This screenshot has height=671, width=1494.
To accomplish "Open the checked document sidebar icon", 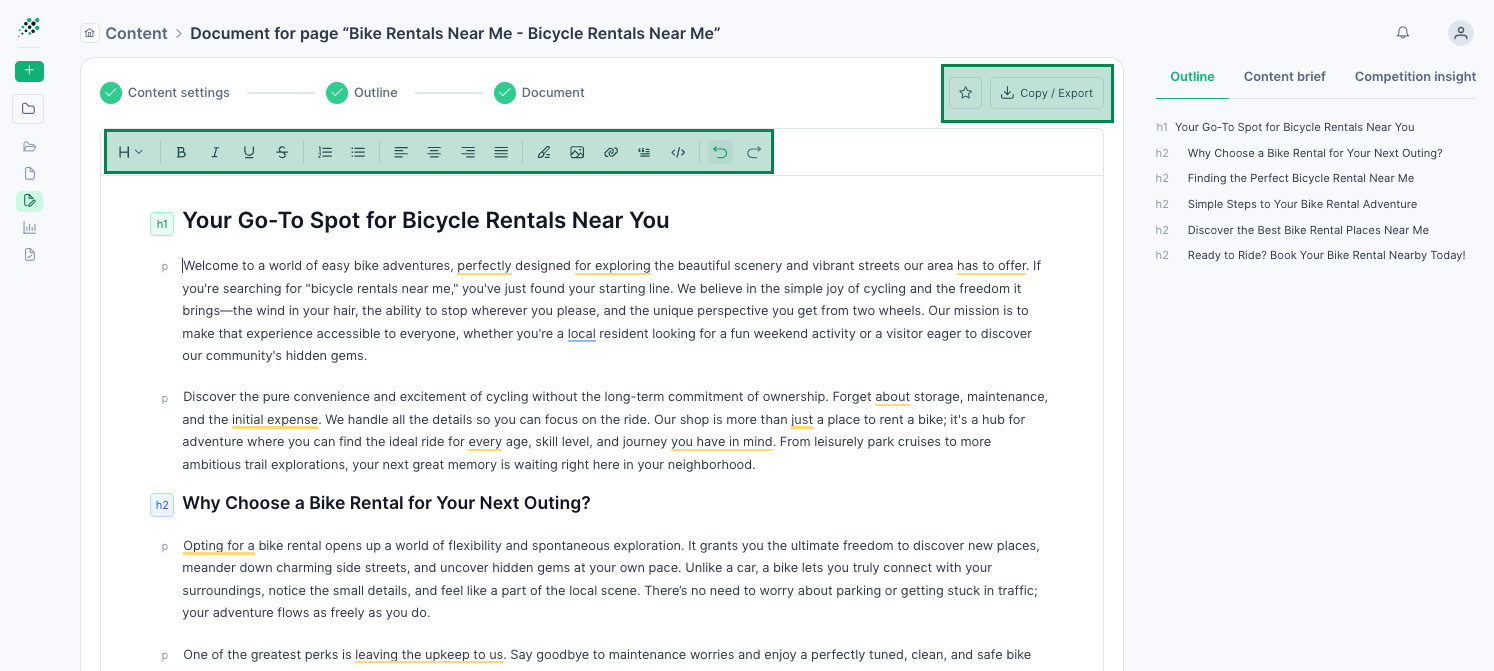I will click(29, 255).
